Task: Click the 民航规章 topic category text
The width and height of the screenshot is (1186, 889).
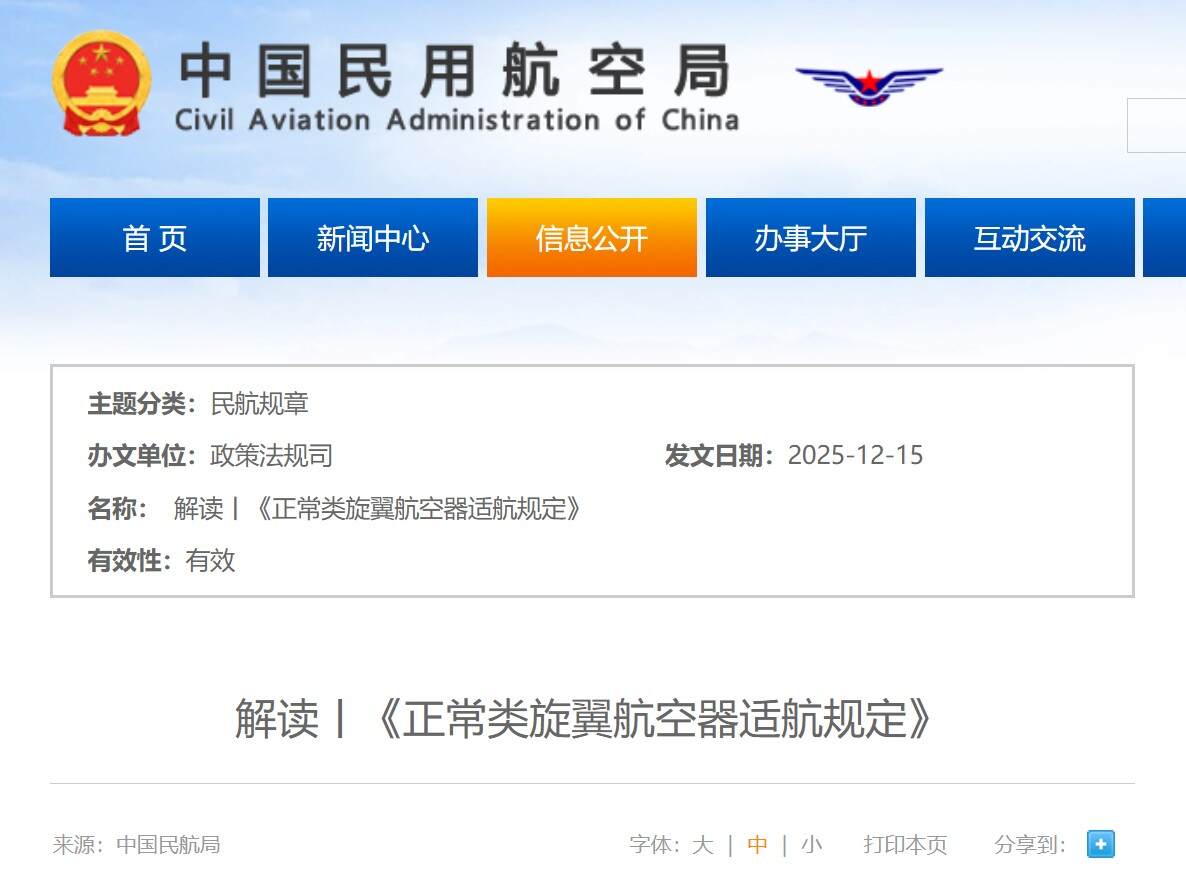Action: click(x=262, y=405)
